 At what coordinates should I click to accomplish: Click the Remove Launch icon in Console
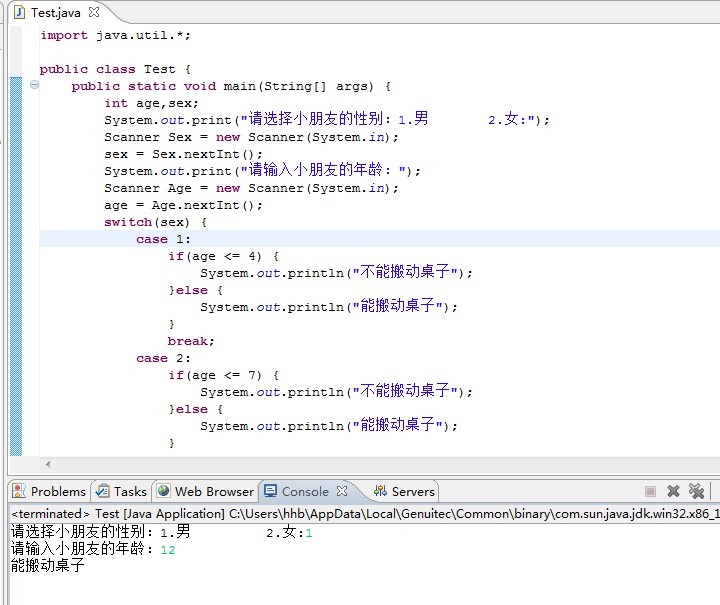pos(673,491)
